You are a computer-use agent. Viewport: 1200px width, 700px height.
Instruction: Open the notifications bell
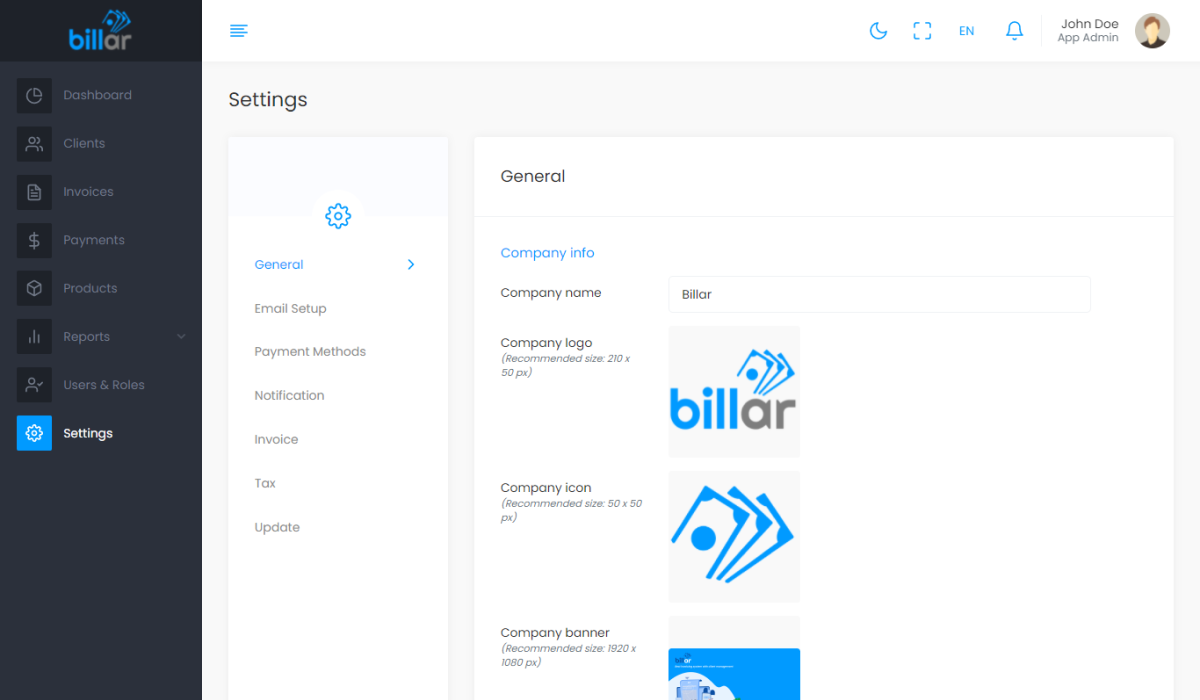pyautogui.click(x=1014, y=31)
